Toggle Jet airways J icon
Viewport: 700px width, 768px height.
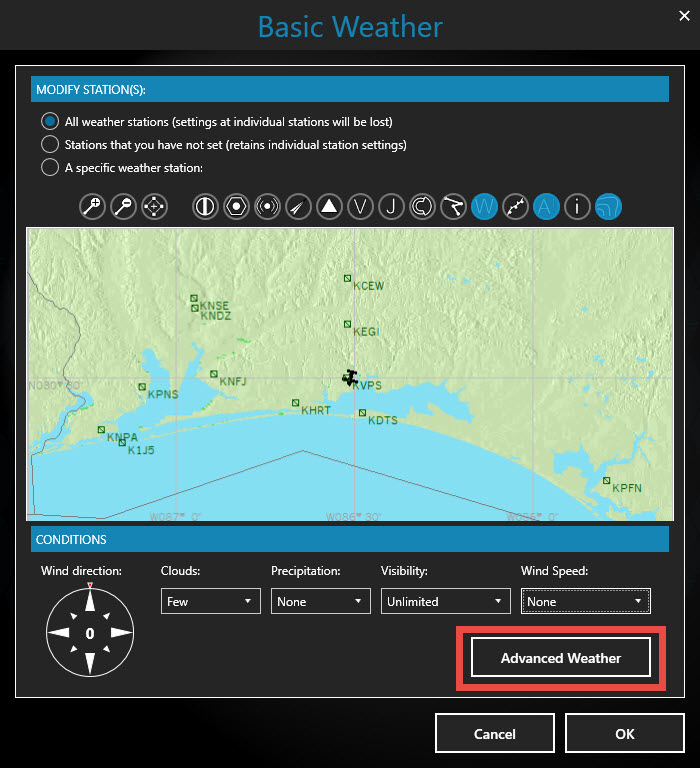pos(391,207)
